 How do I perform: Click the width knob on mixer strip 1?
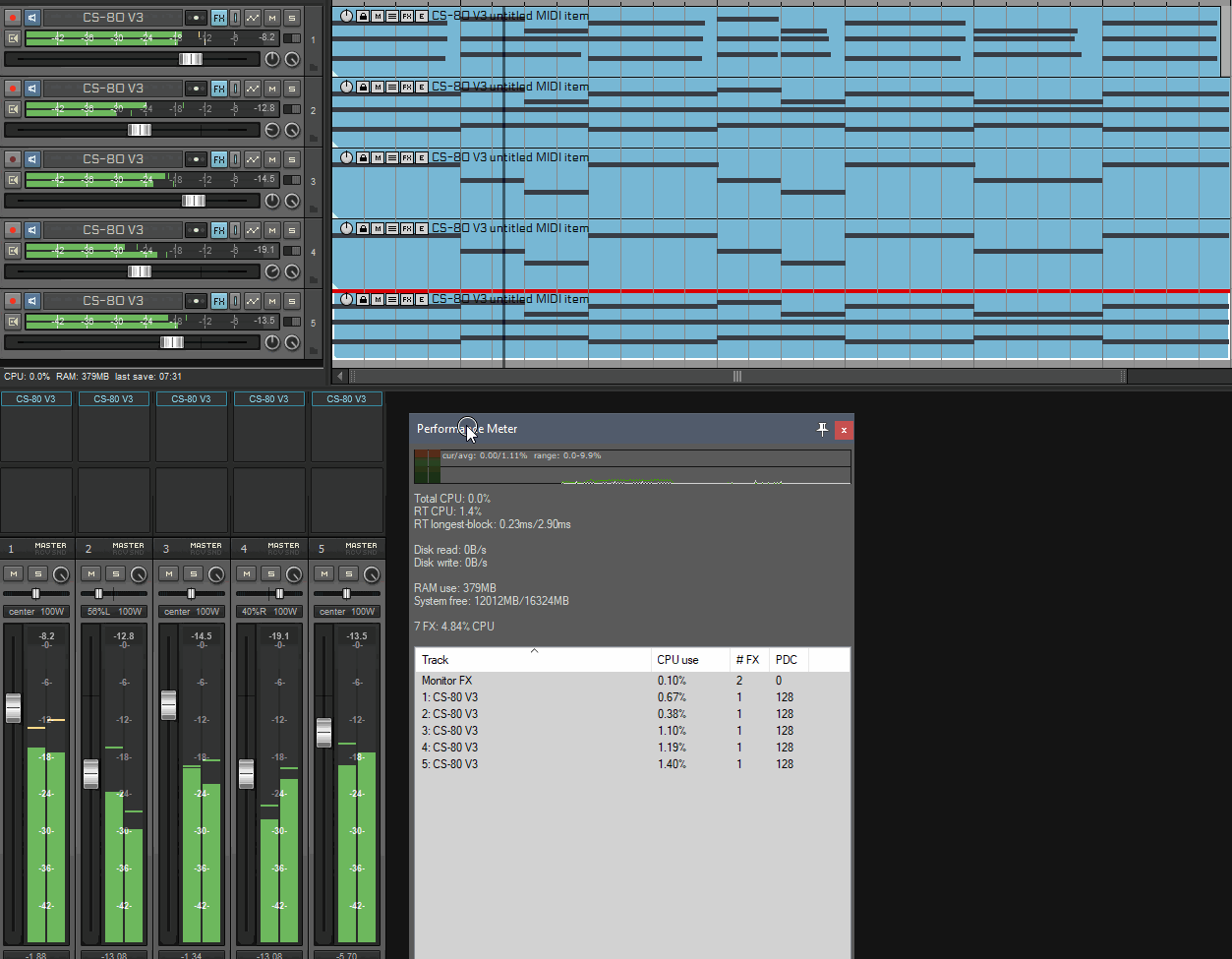(x=61, y=574)
